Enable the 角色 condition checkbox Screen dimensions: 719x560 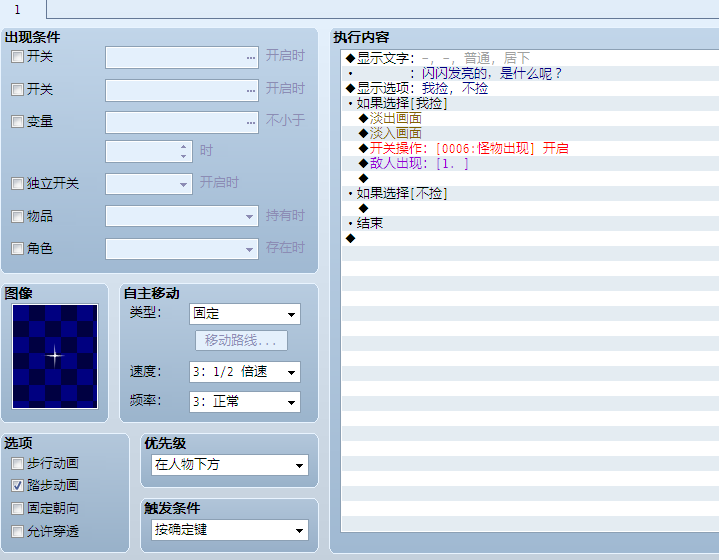tap(17, 249)
